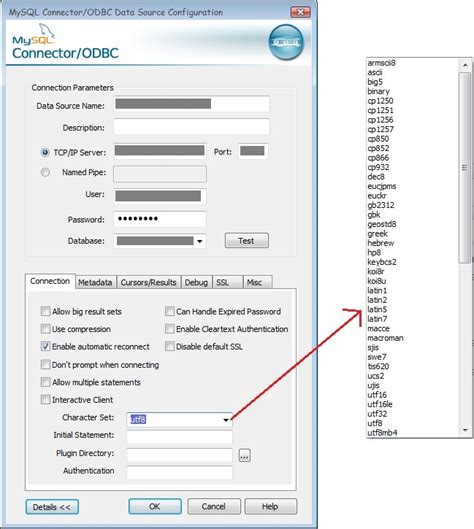Select cp1251 from the list

[380, 110]
